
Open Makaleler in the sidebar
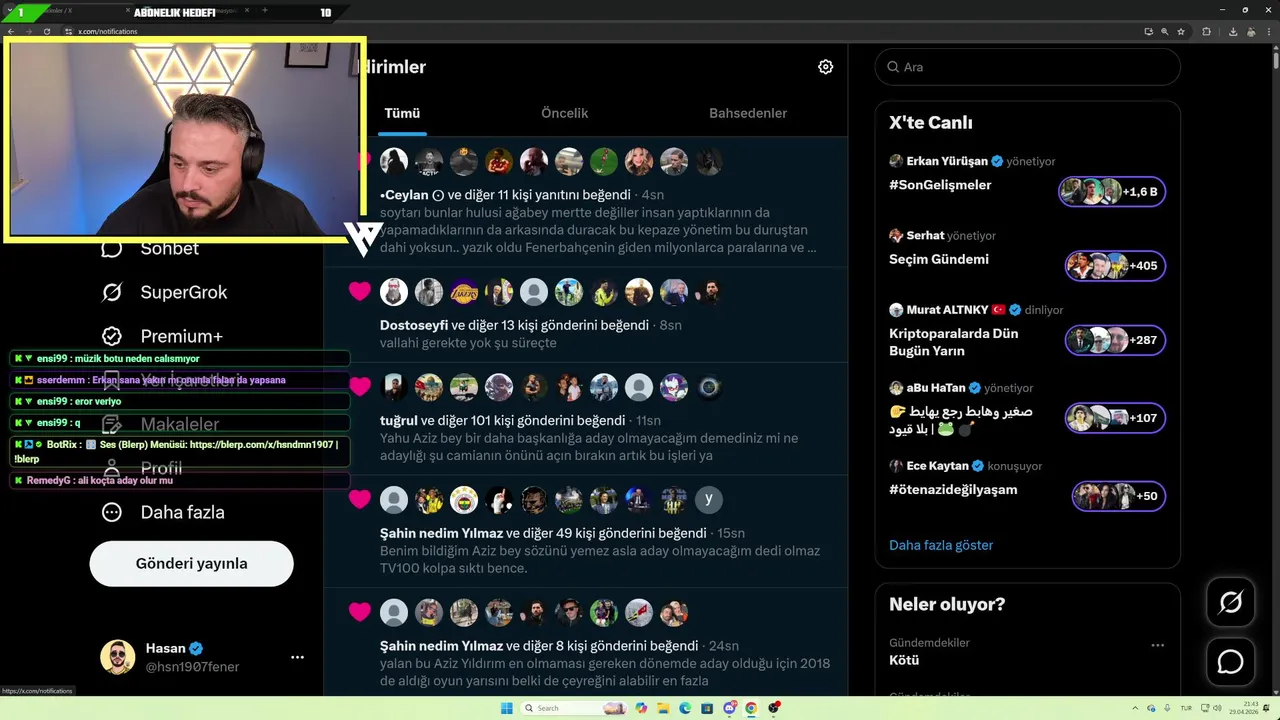coord(160,424)
